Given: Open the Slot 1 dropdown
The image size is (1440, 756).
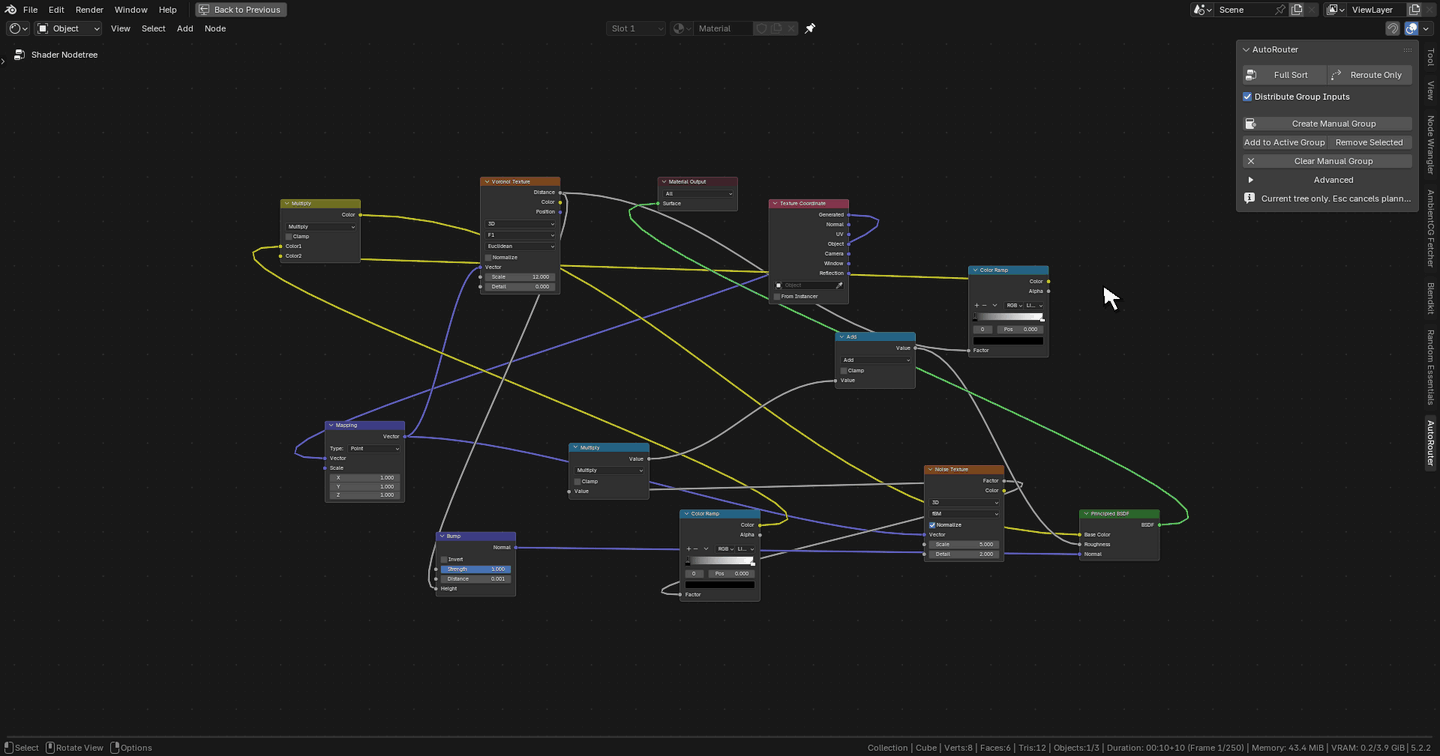Looking at the screenshot, I should coord(636,28).
